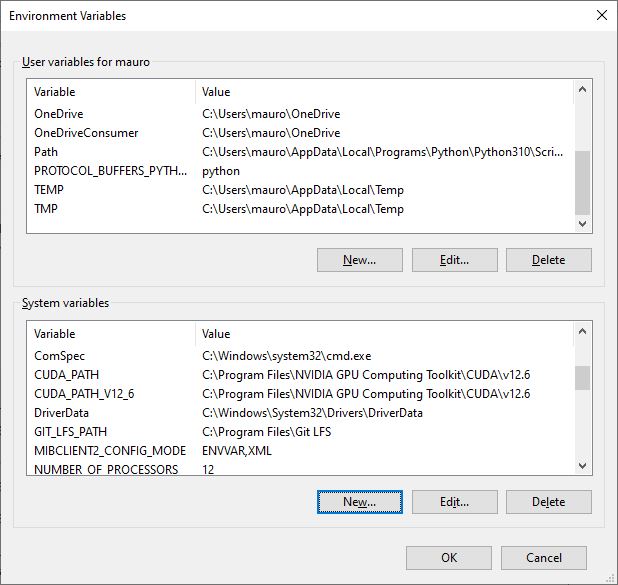The height and width of the screenshot is (585, 618).
Task: Select the PROTOCOL_BUFFERS_PYTH... variable
Action: (300, 171)
